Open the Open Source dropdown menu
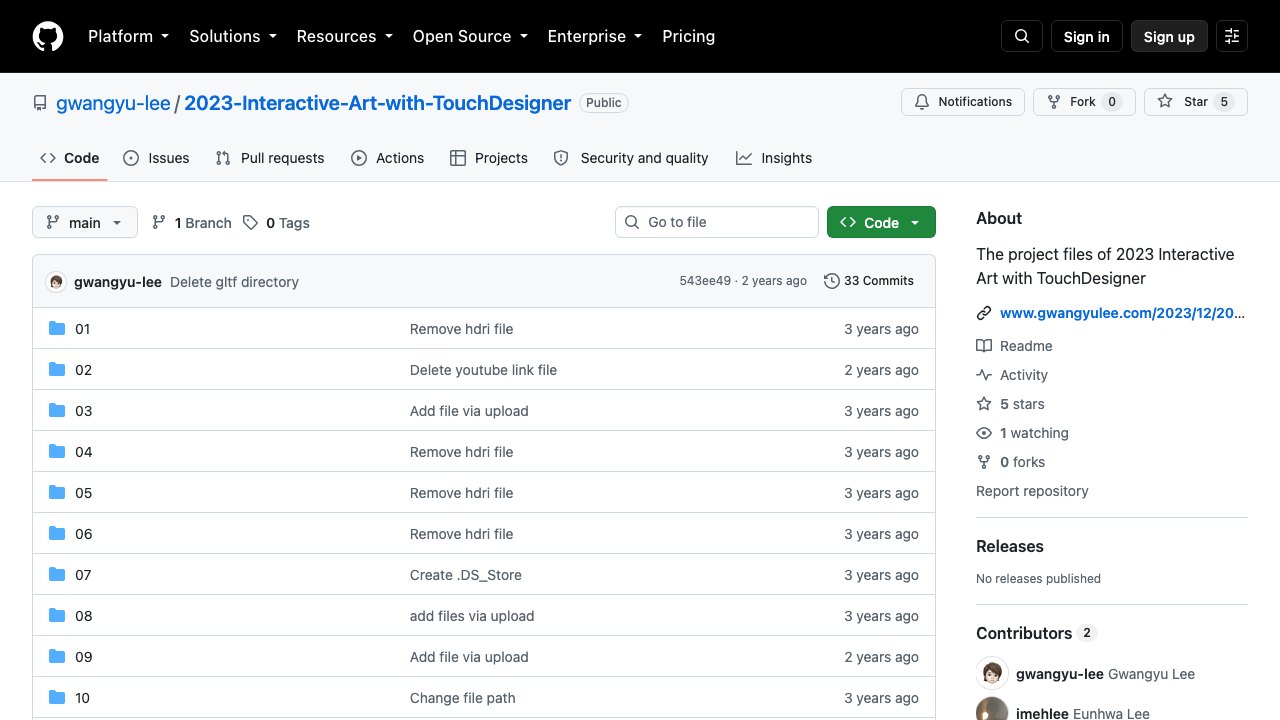The image size is (1280, 720). 469,37
